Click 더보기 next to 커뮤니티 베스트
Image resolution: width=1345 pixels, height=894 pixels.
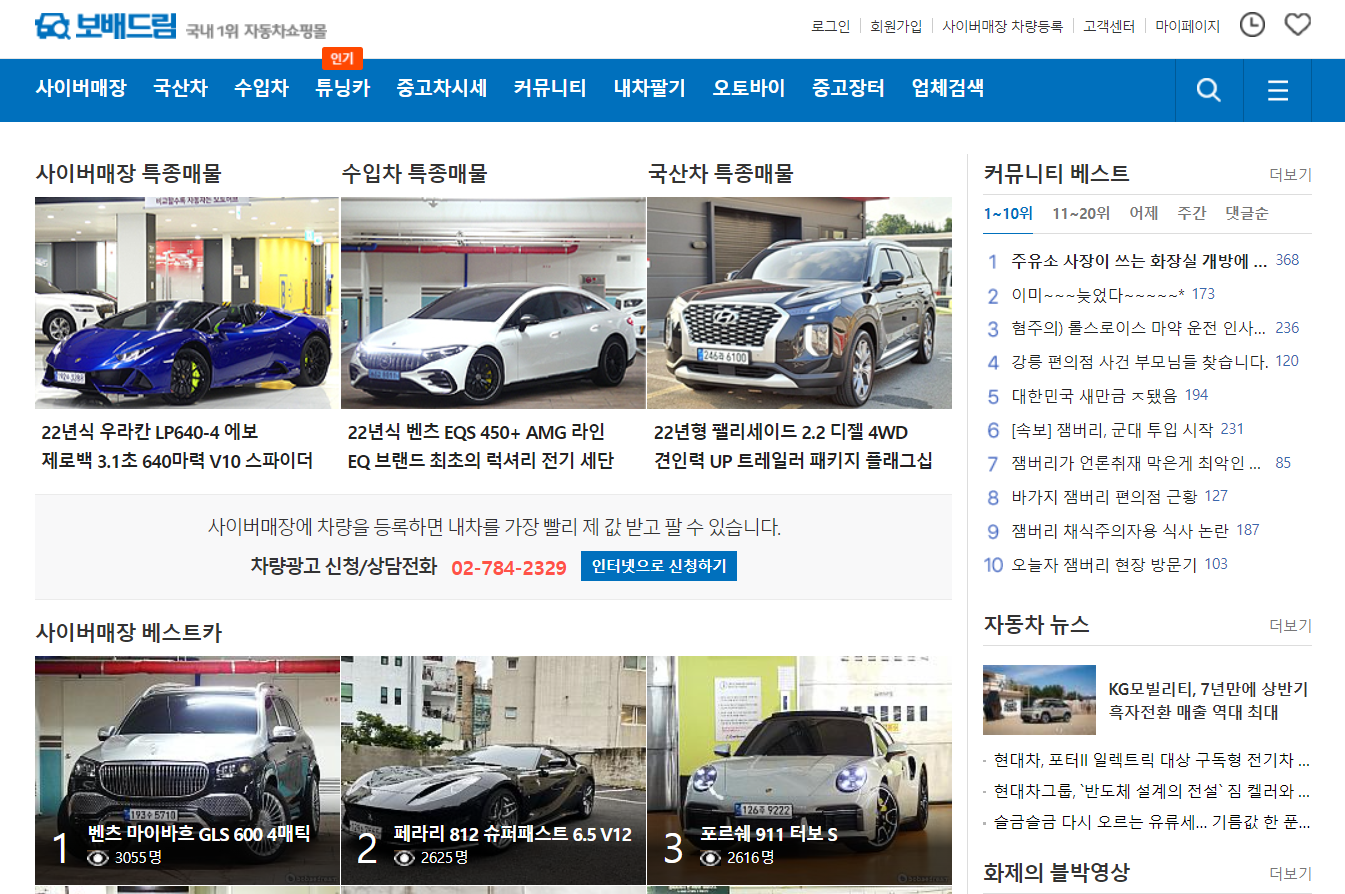pos(1290,175)
